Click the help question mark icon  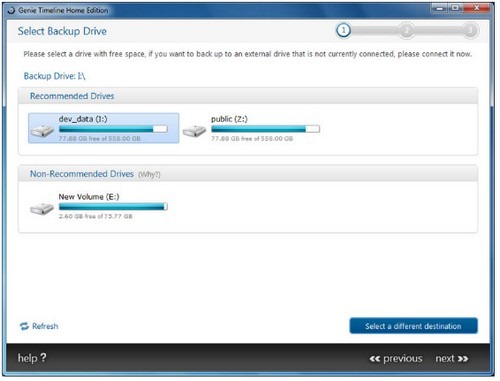(43, 358)
